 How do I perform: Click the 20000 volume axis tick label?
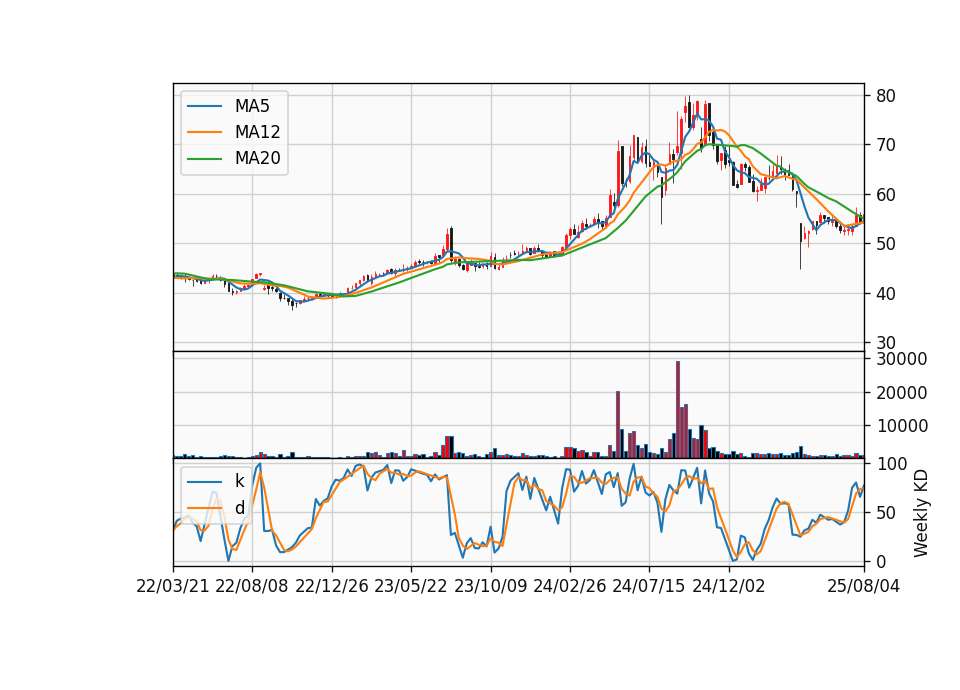click(902, 392)
